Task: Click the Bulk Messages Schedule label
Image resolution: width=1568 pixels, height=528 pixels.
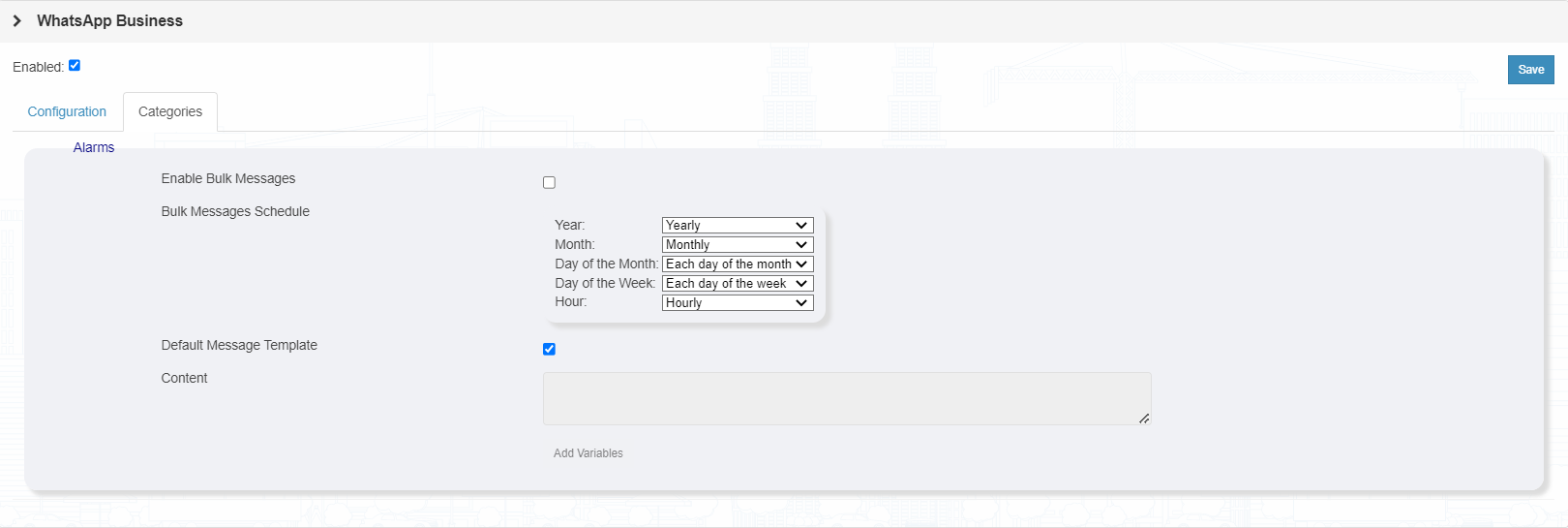Action: (235, 211)
